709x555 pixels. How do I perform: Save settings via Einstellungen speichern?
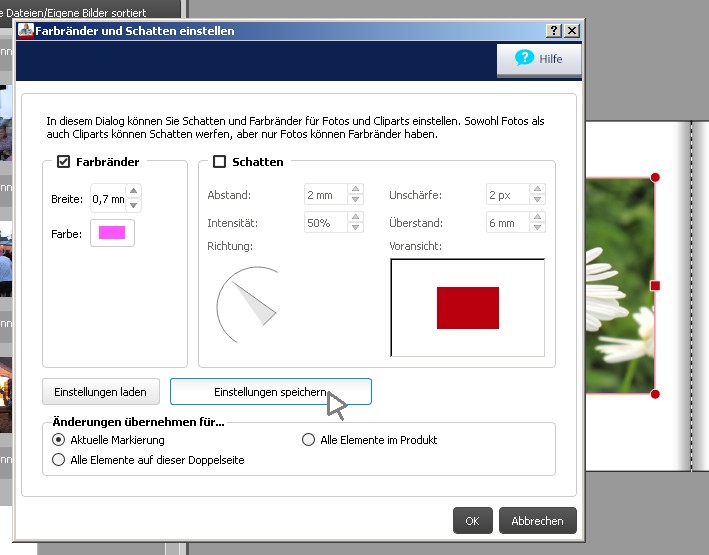270,392
